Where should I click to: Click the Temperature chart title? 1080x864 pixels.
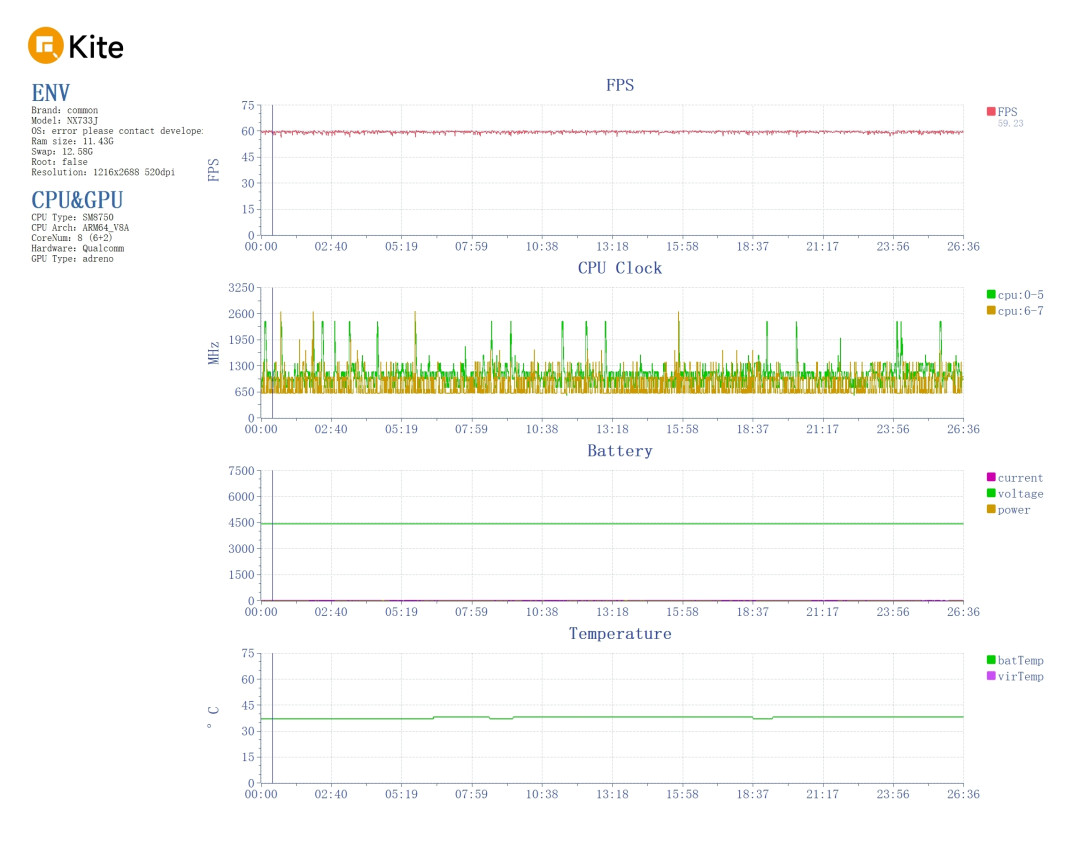(x=620, y=634)
